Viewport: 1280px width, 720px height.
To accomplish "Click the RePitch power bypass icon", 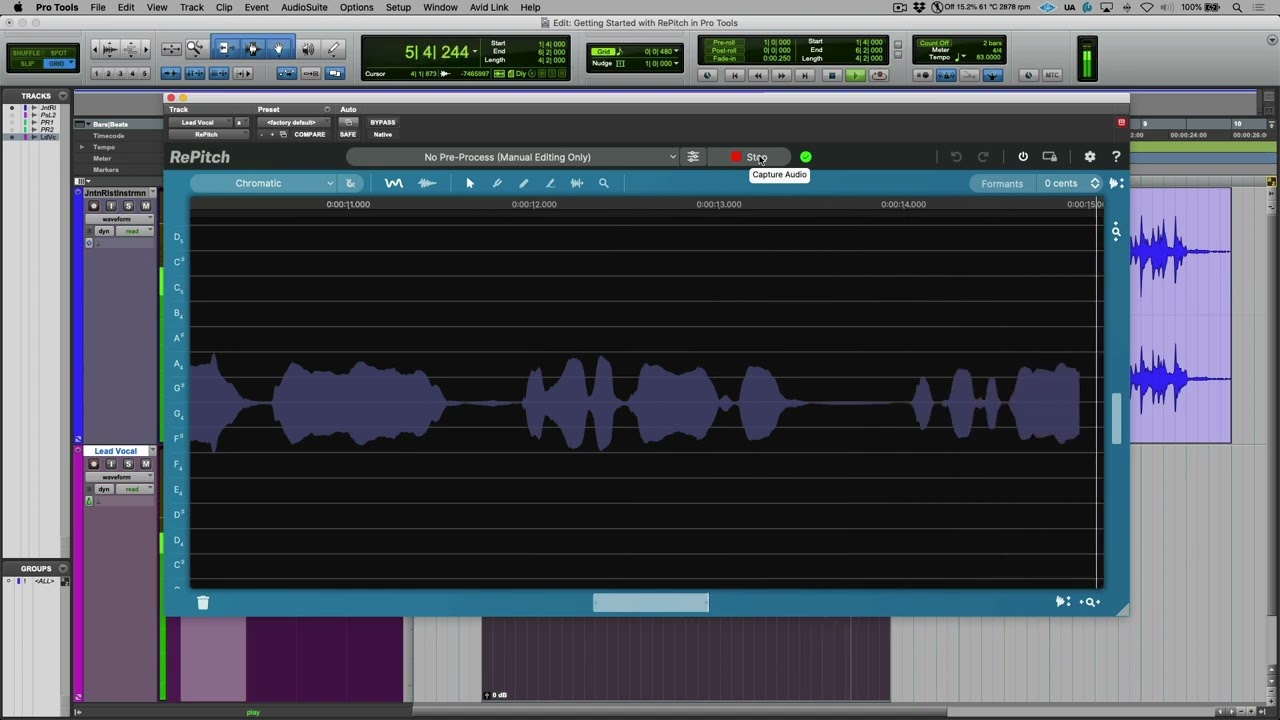I will point(1023,157).
